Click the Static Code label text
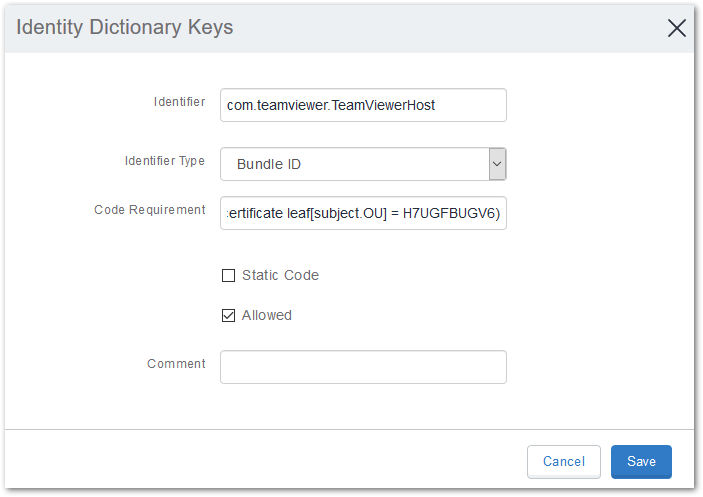 point(281,275)
